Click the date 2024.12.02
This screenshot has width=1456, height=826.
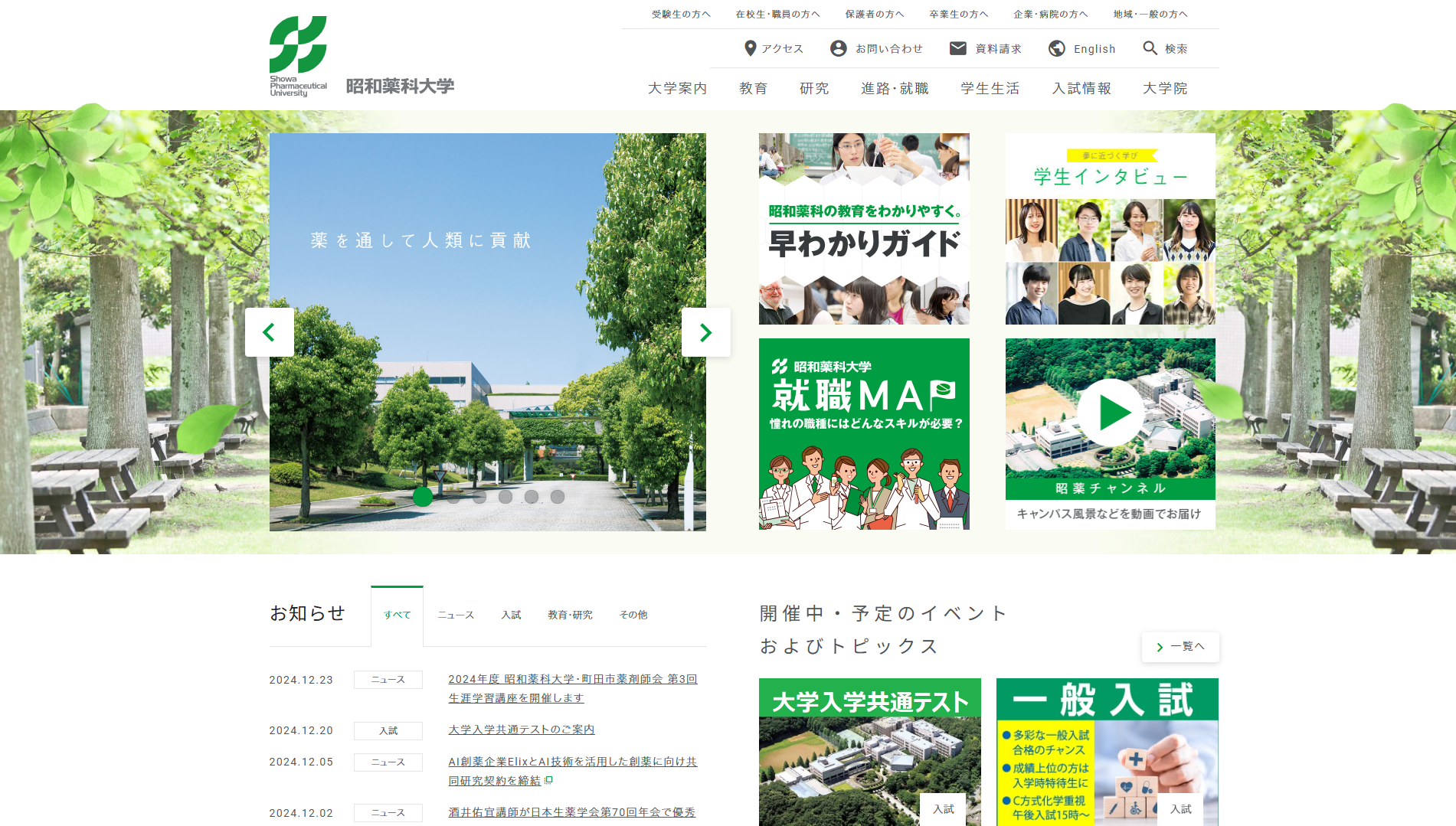pyautogui.click(x=301, y=813)
